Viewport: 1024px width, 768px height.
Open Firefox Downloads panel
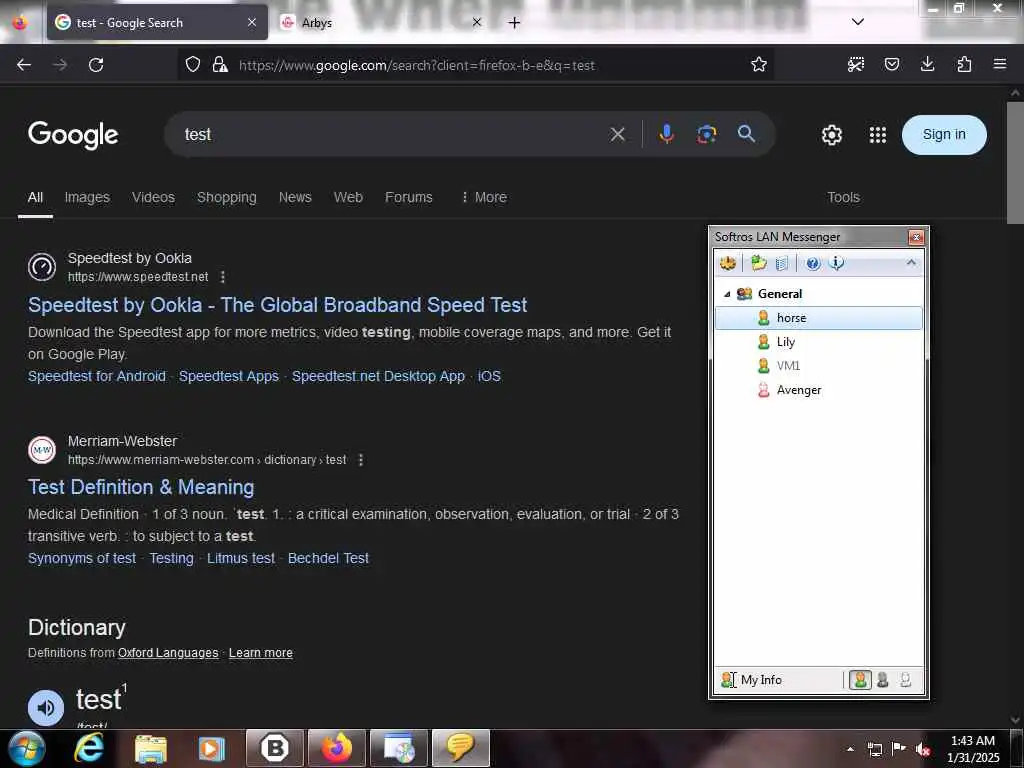[x=927, y=65]
